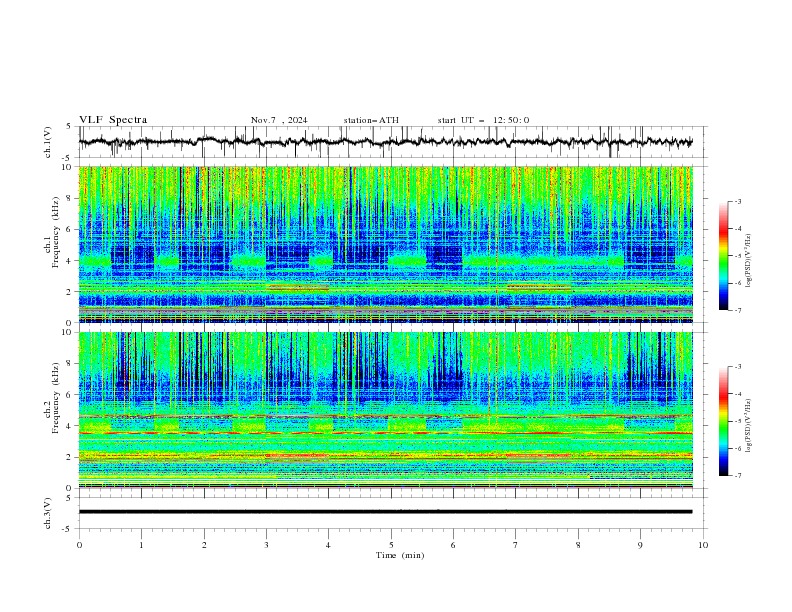
Task: Click time axis tick label "7"
Action: pyautogui.click(x=516, y=545)
